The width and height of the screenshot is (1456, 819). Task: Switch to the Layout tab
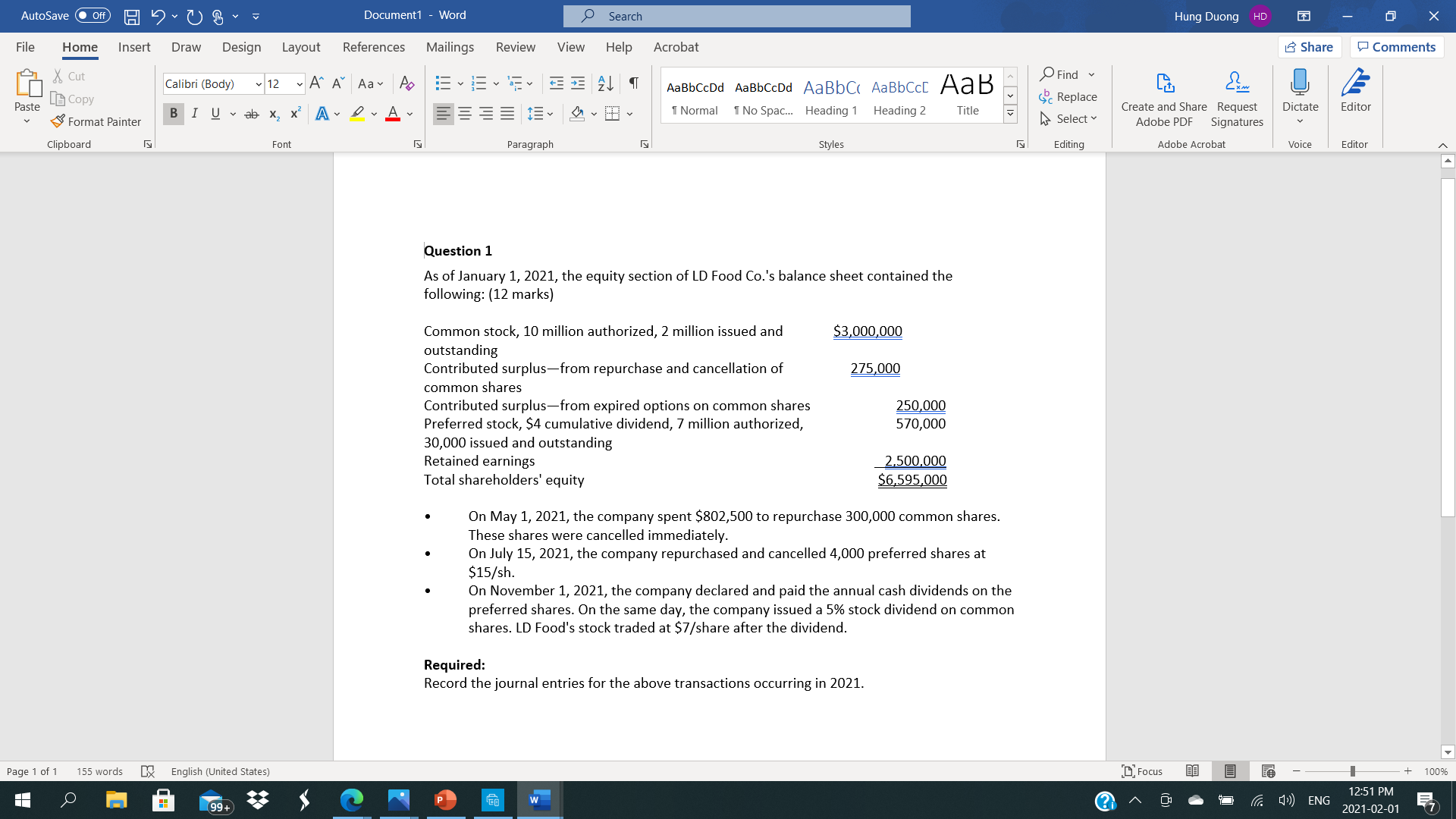click(x=300, y=47)
